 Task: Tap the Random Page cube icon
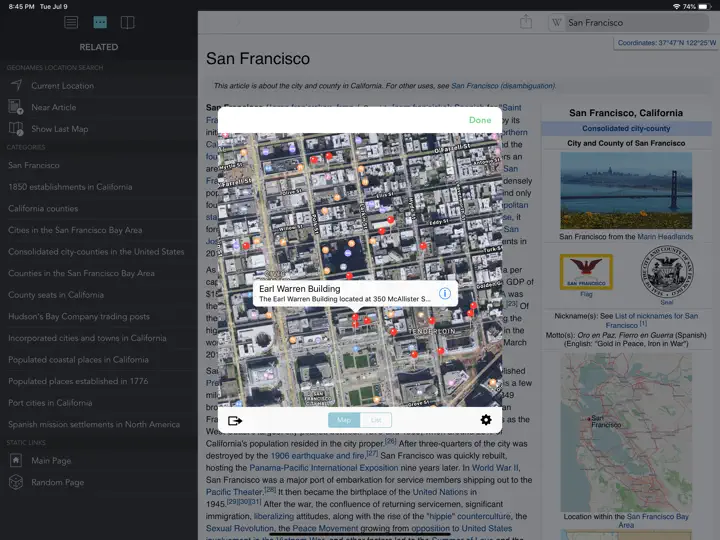(16, 482)
